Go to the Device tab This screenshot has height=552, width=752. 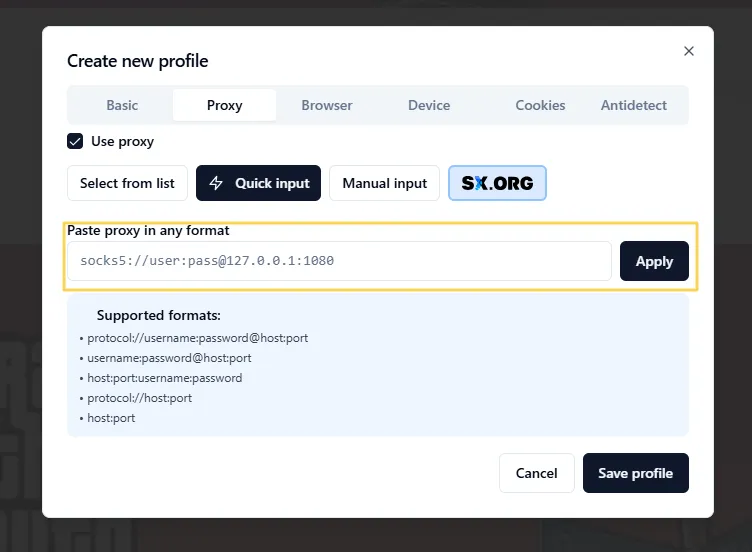click(429, 105)
